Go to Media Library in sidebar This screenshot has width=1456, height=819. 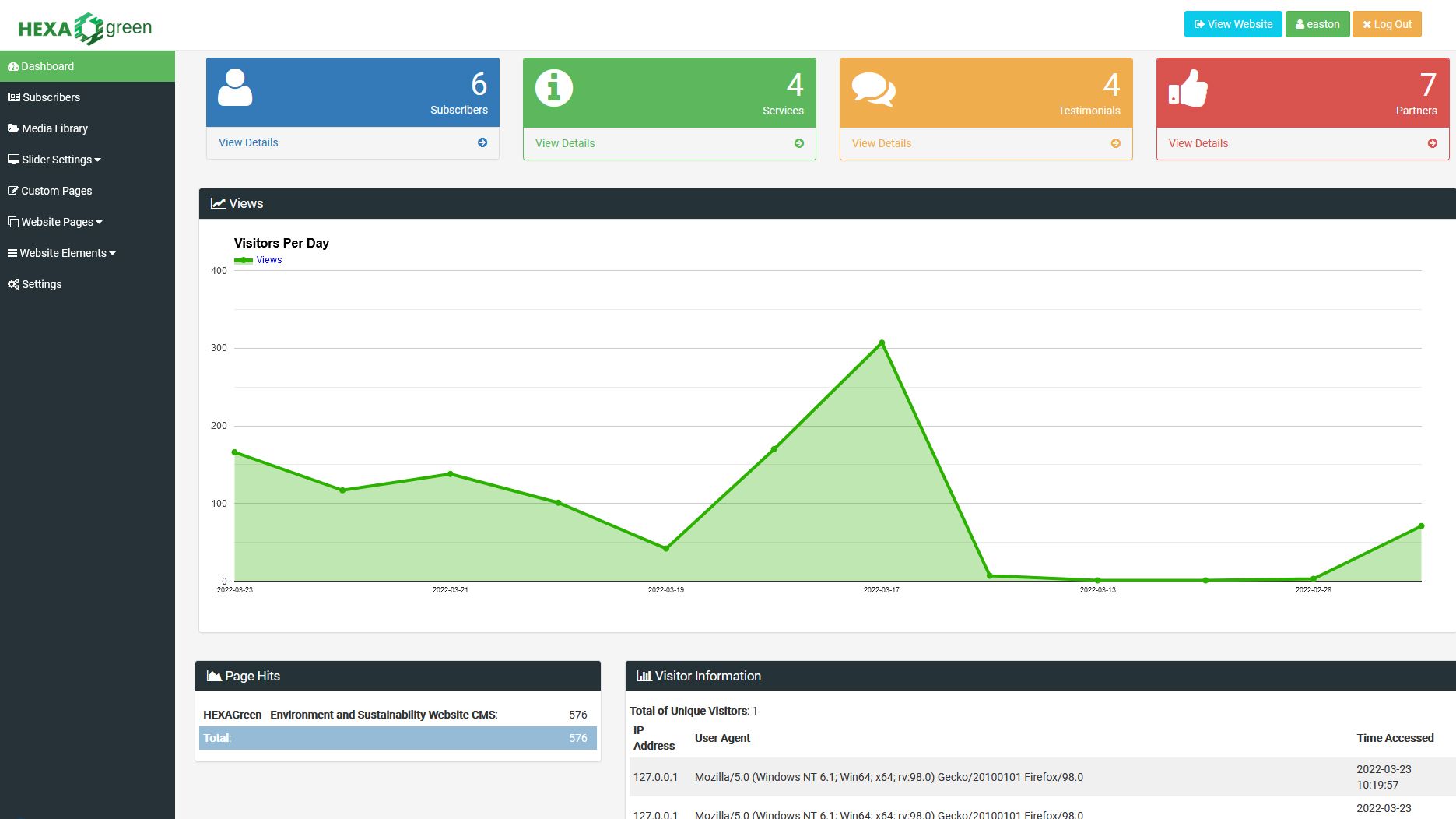(x=54, y=128)
